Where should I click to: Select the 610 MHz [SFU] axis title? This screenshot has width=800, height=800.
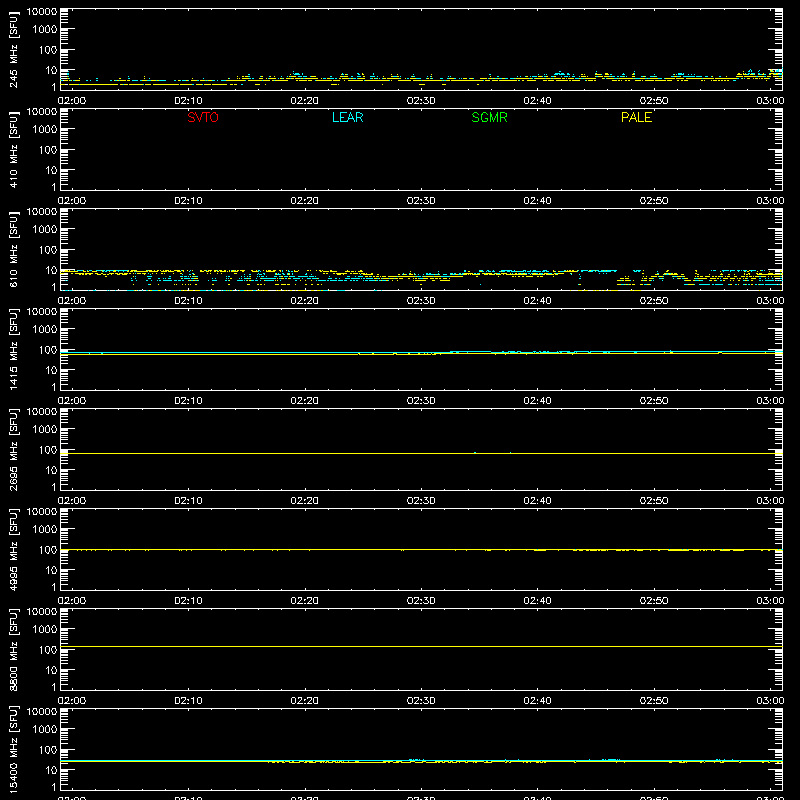coord(13,249)
